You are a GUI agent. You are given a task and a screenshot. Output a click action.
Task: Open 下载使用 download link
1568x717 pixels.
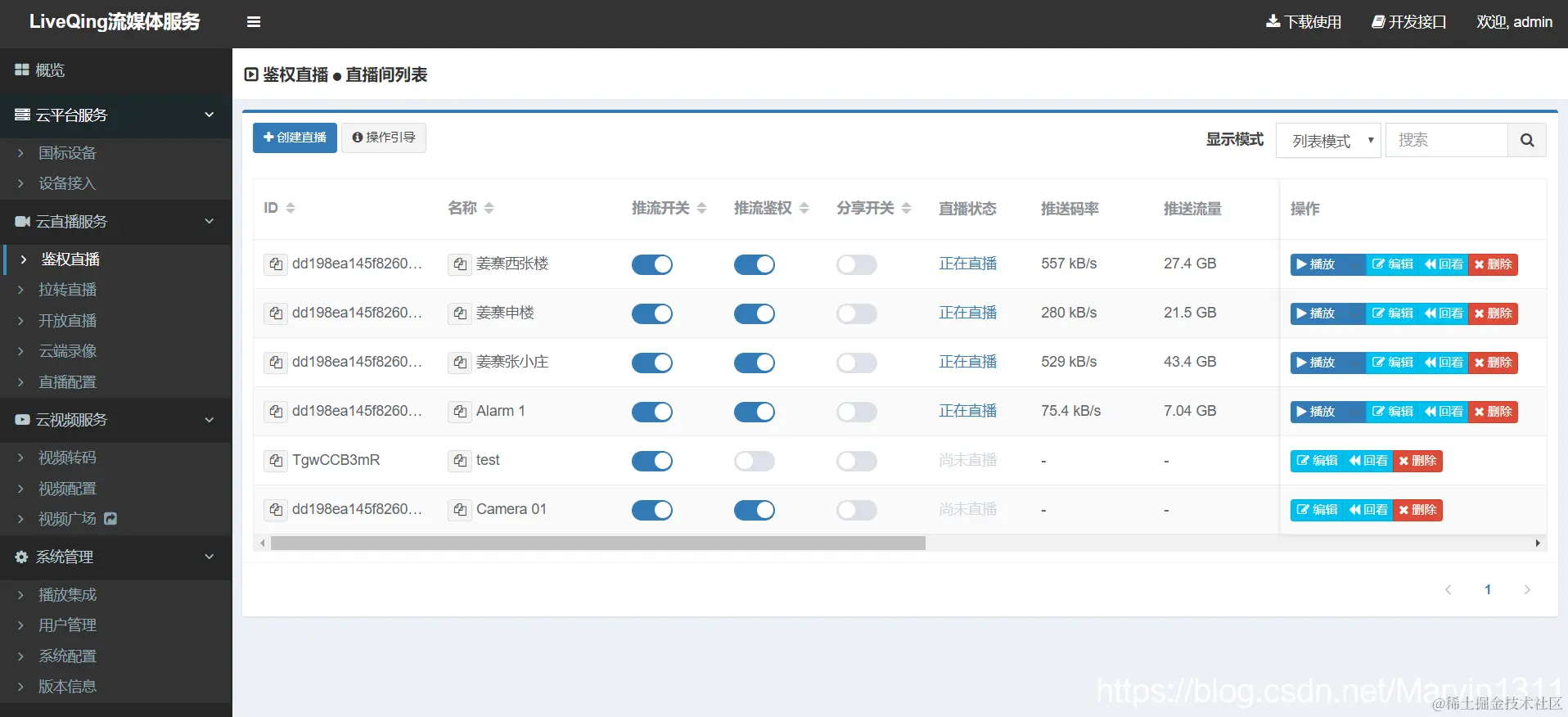click(1304, 22)
